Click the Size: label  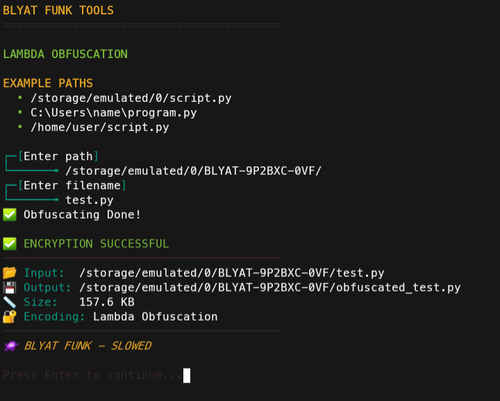(40, 302)
